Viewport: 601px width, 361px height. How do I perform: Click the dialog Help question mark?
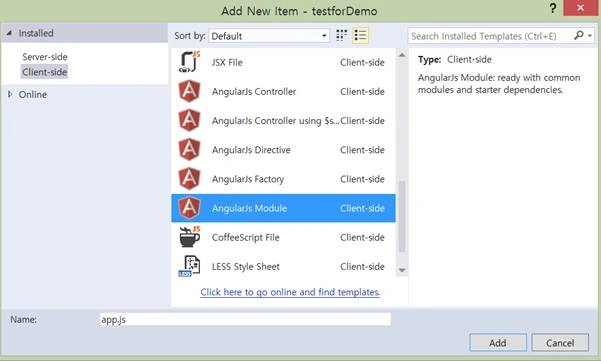(x=553, y=8)
